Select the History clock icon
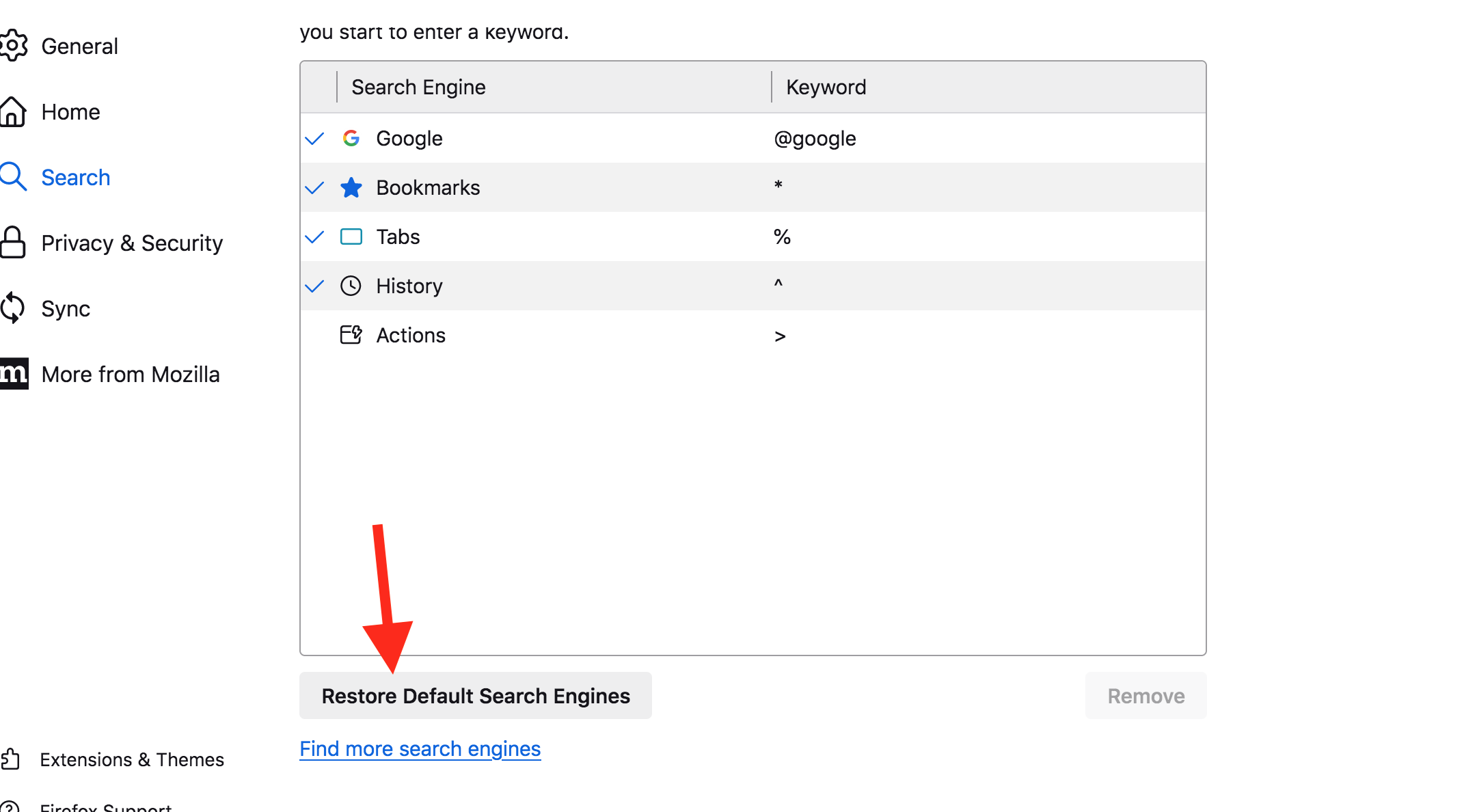 click(x=351, y=286)
